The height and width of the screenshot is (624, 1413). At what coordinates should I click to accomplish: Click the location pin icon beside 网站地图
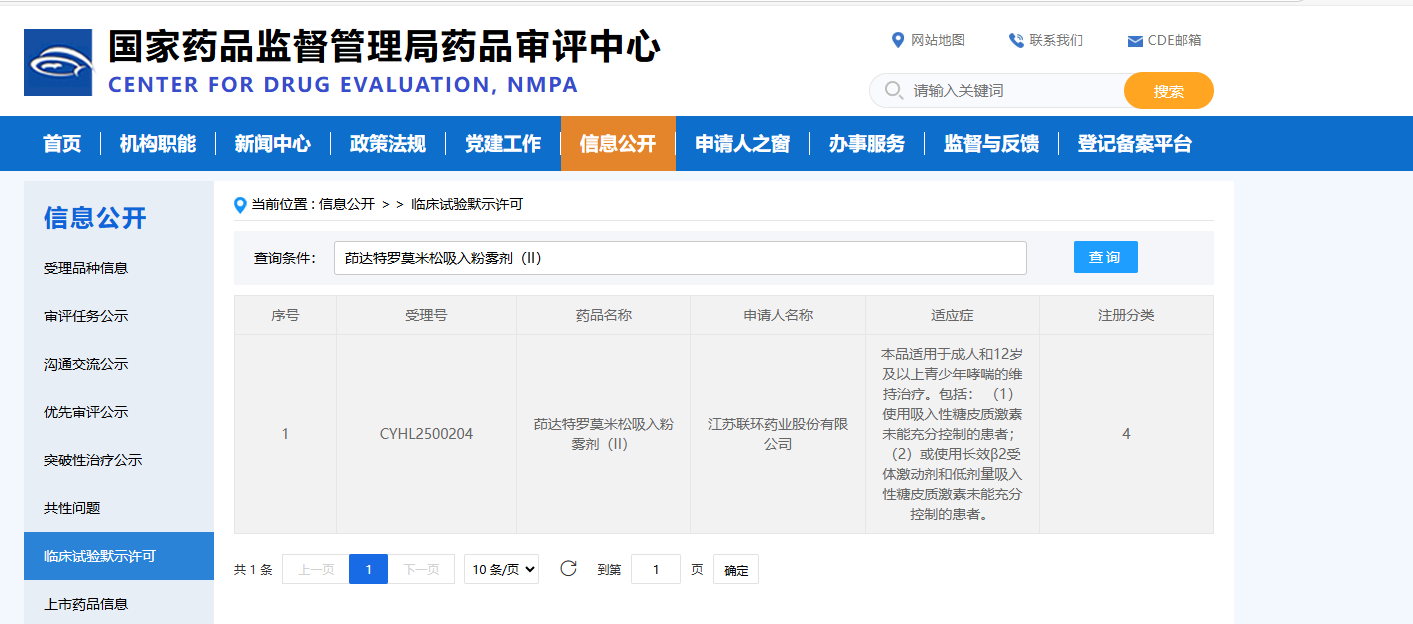point(897,40)
